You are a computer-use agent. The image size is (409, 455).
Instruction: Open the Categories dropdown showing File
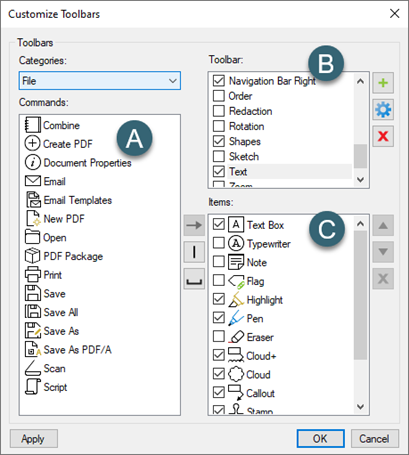(100, 81)
